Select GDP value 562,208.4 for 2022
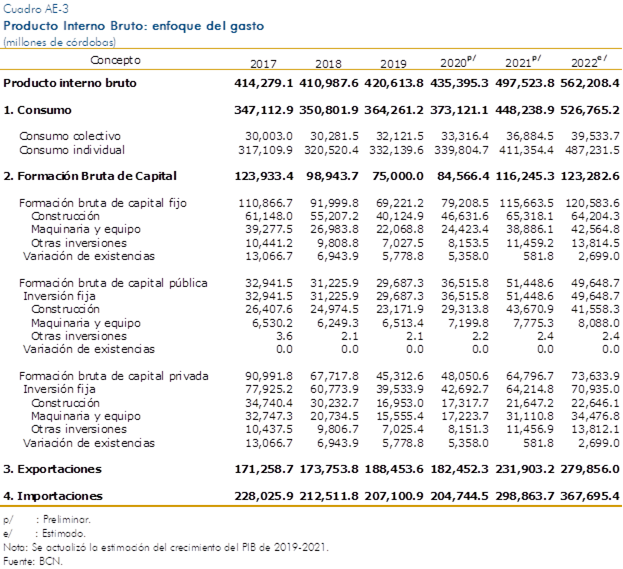 [590, 83]
